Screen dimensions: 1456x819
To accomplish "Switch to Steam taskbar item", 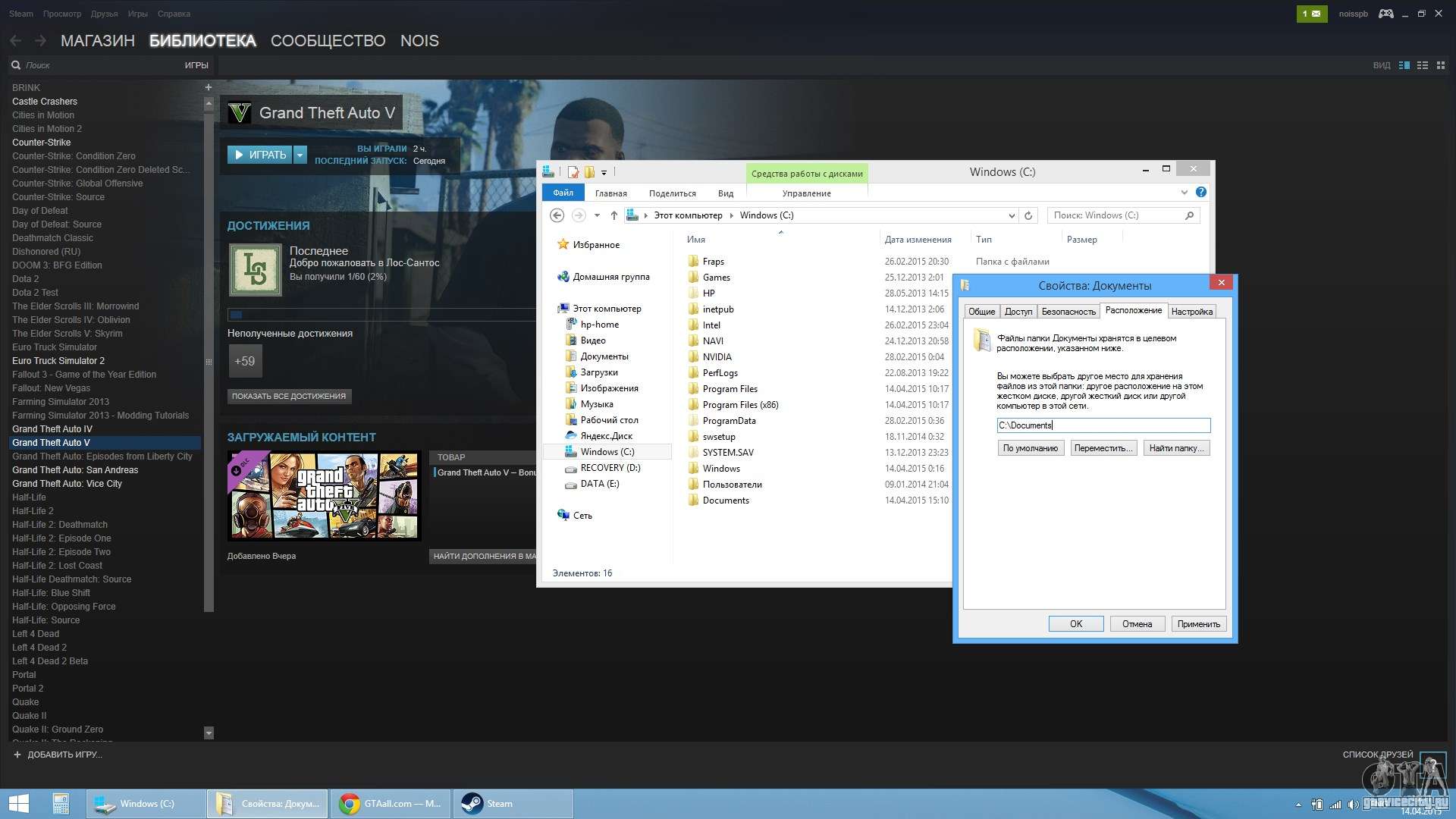I will coord(513,804).
